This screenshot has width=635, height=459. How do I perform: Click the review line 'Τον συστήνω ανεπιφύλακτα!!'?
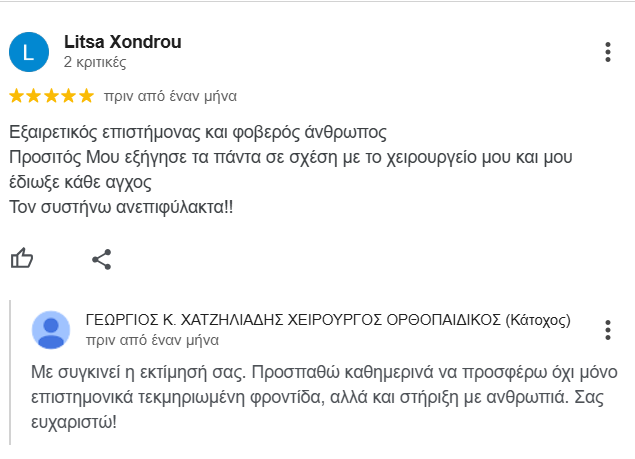click(x=121, y=207)
